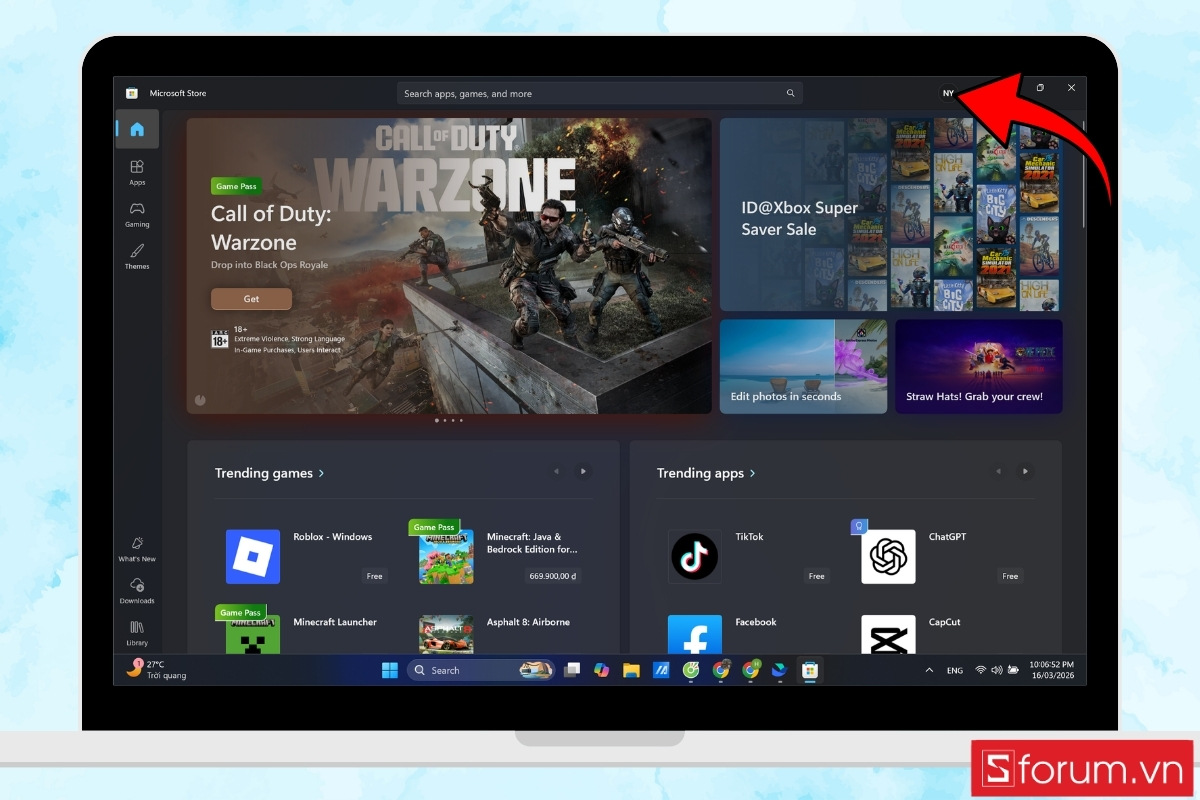
Task: Open the Minecraft Launcher title text
Action: (335, 622)
